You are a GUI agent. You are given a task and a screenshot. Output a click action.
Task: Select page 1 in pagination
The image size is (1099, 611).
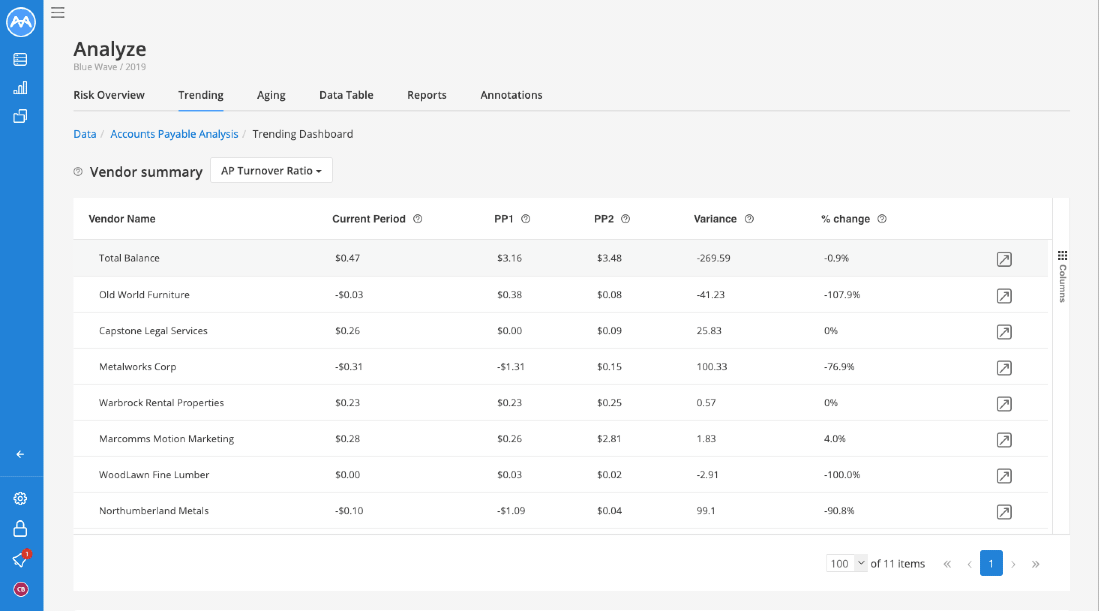click(991, 563)
